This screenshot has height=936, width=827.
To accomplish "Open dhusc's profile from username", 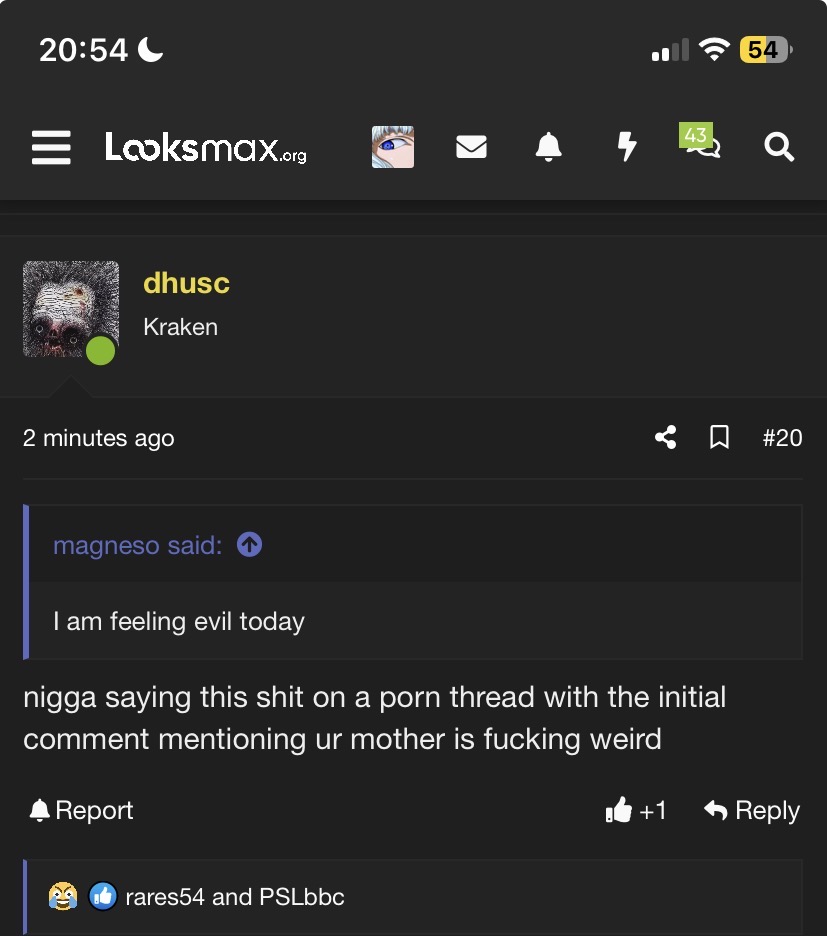I will (x=186, y=283).
